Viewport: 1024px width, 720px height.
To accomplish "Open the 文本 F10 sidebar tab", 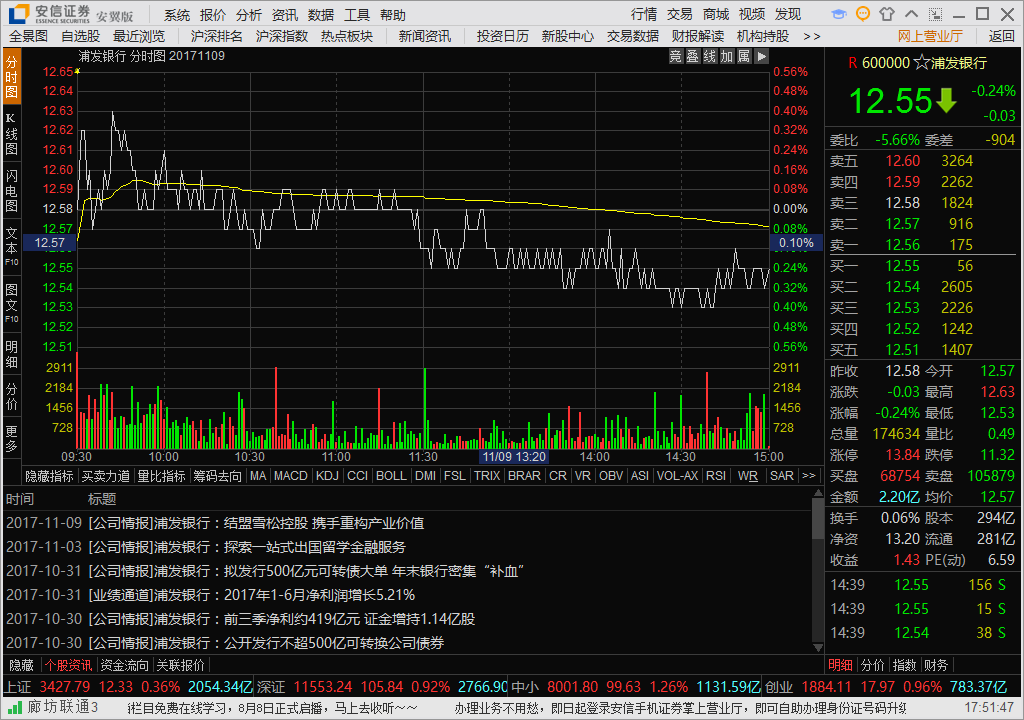I will (12, 246).
